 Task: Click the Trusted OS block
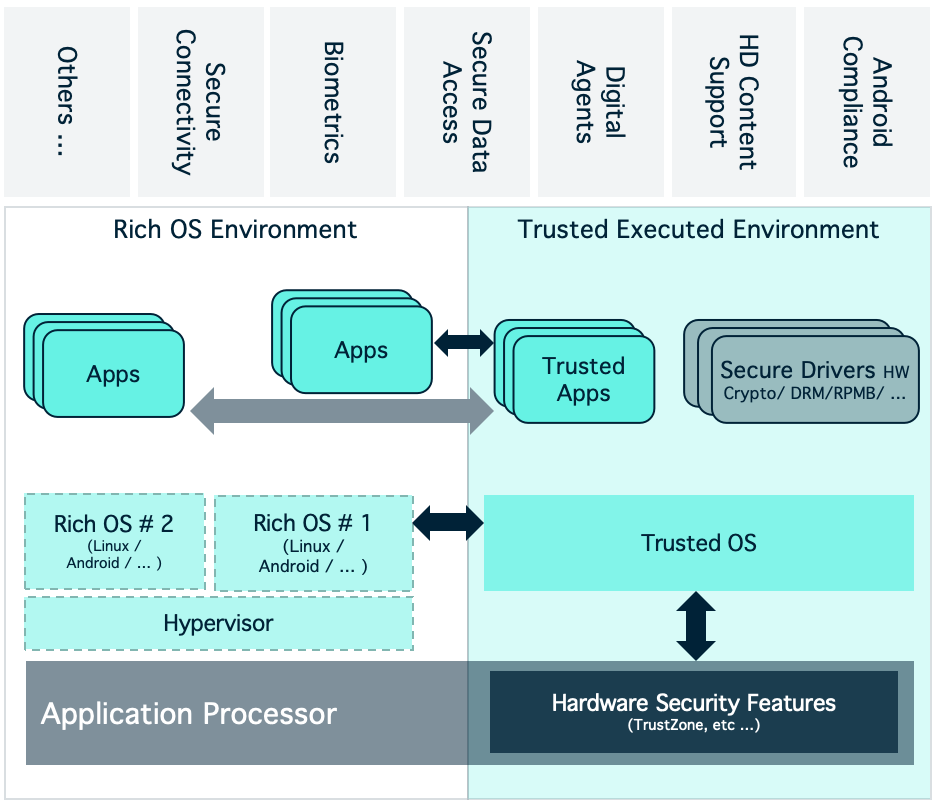[x=699, y=543]
